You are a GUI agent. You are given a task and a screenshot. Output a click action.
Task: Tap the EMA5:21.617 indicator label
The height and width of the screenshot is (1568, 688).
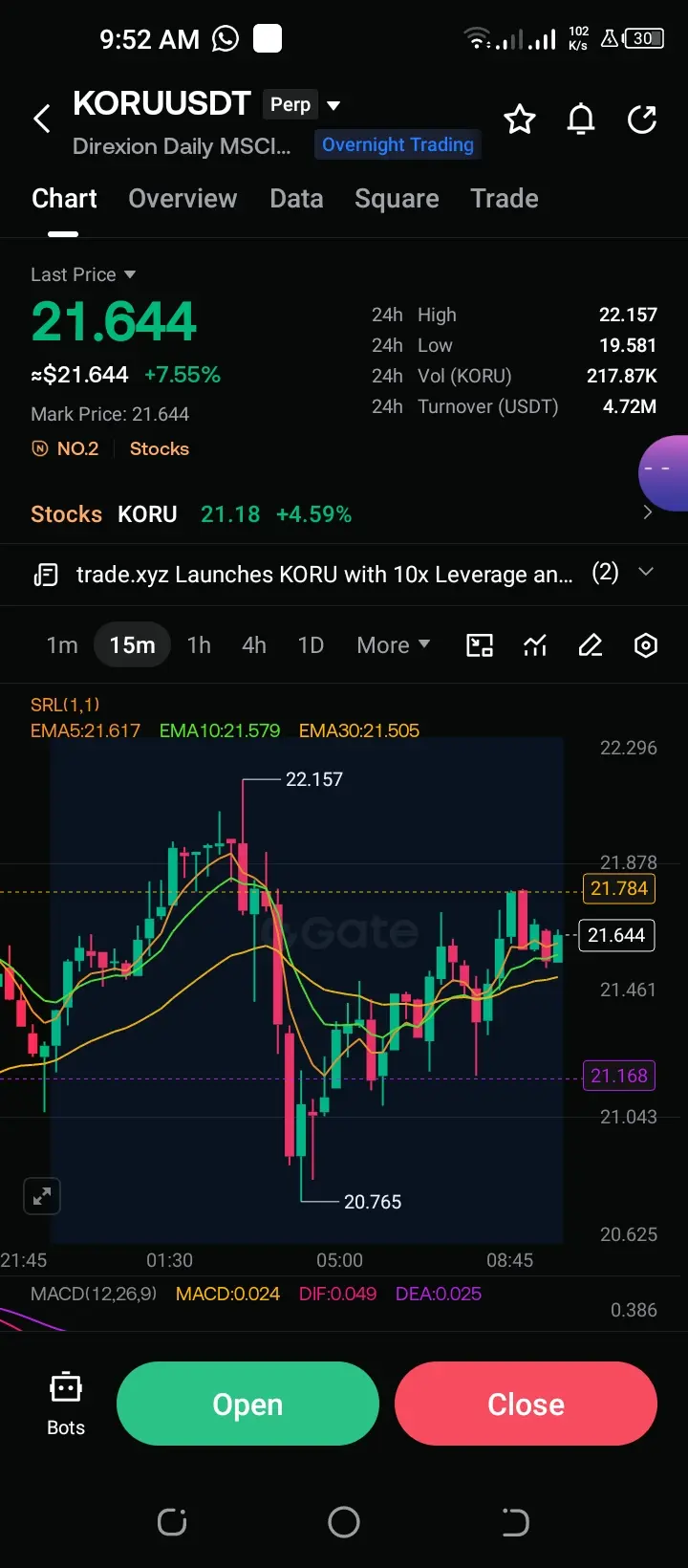pyautogui.click(x=85, y=730)
